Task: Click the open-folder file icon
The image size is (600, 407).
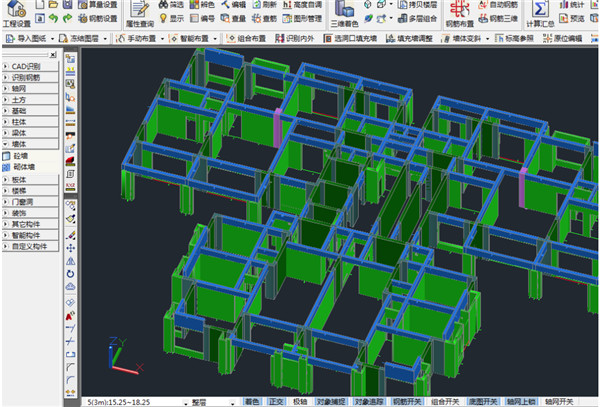Action: click(x=53, y=5)
